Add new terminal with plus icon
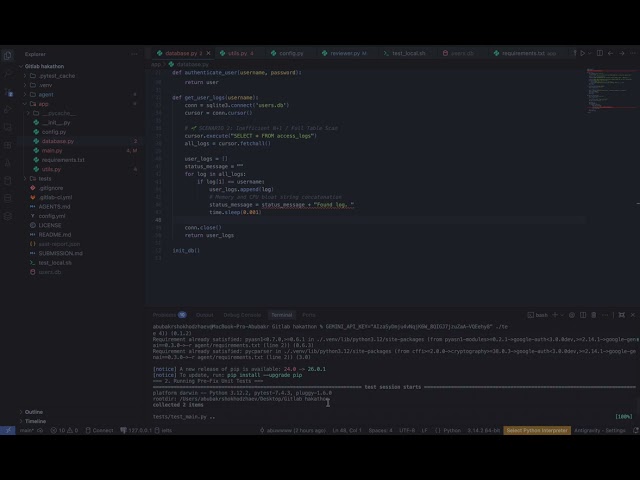Viewport: 640px width, 480px height. point(555,315)
